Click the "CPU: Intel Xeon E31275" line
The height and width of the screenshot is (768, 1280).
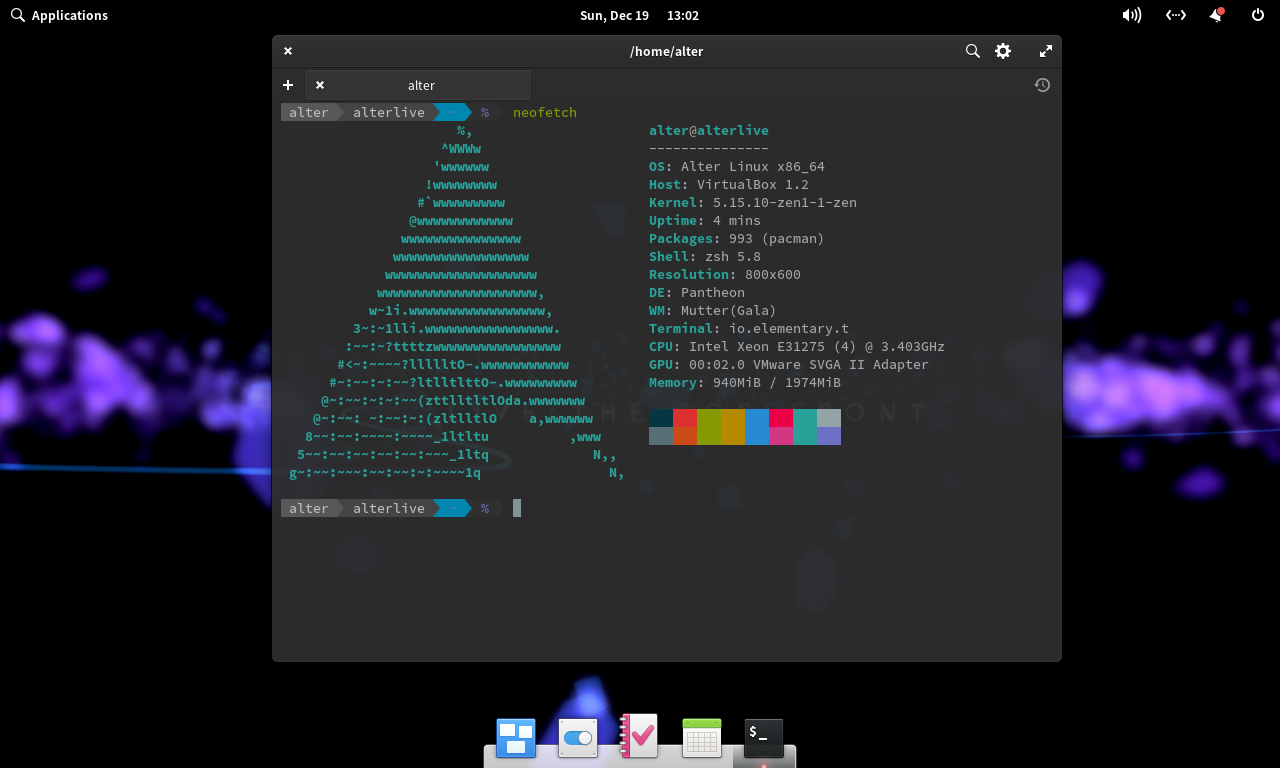tap(797, 346)
